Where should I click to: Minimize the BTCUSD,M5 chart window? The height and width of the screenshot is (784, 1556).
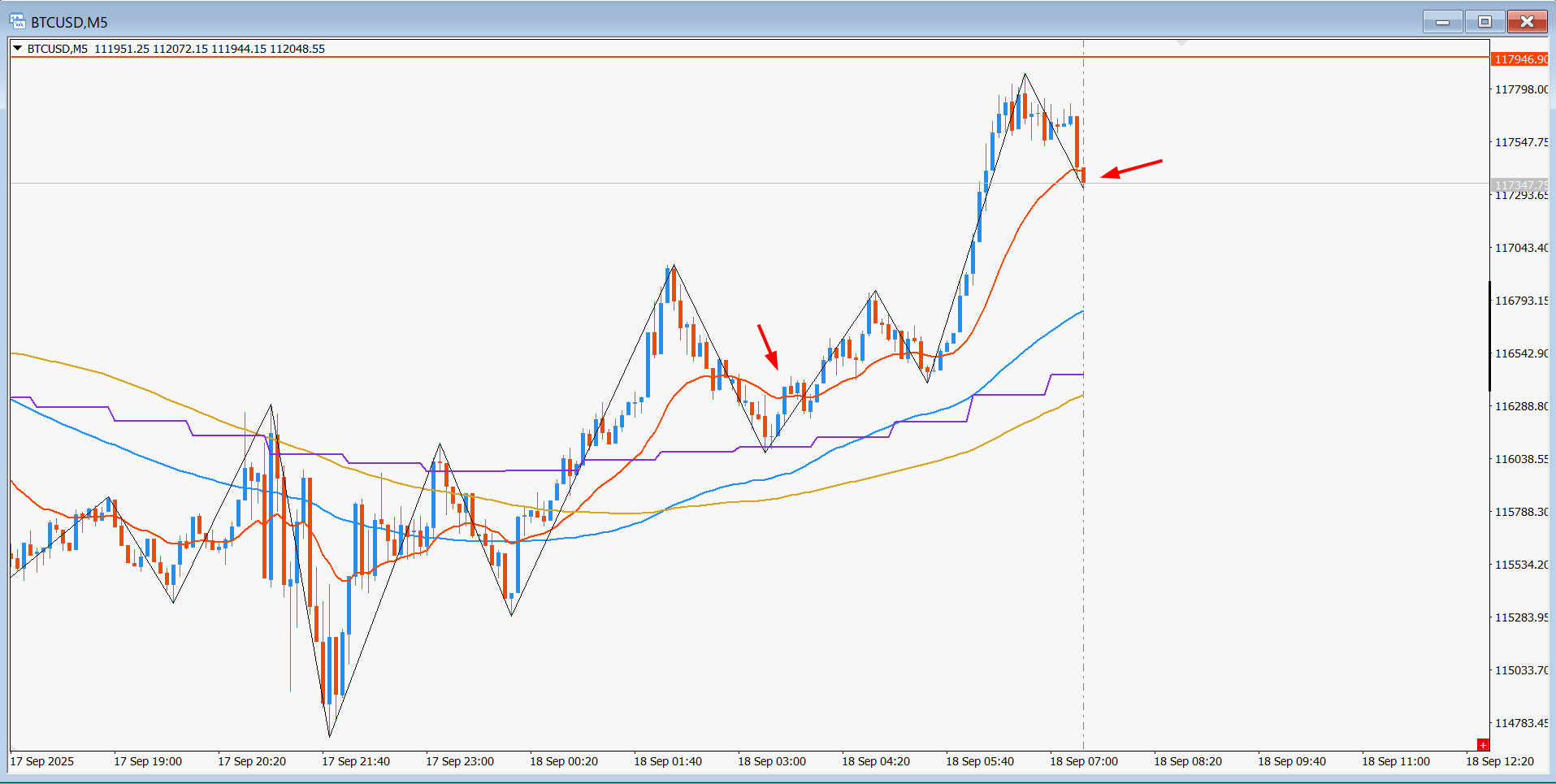tap(1443, 22)
